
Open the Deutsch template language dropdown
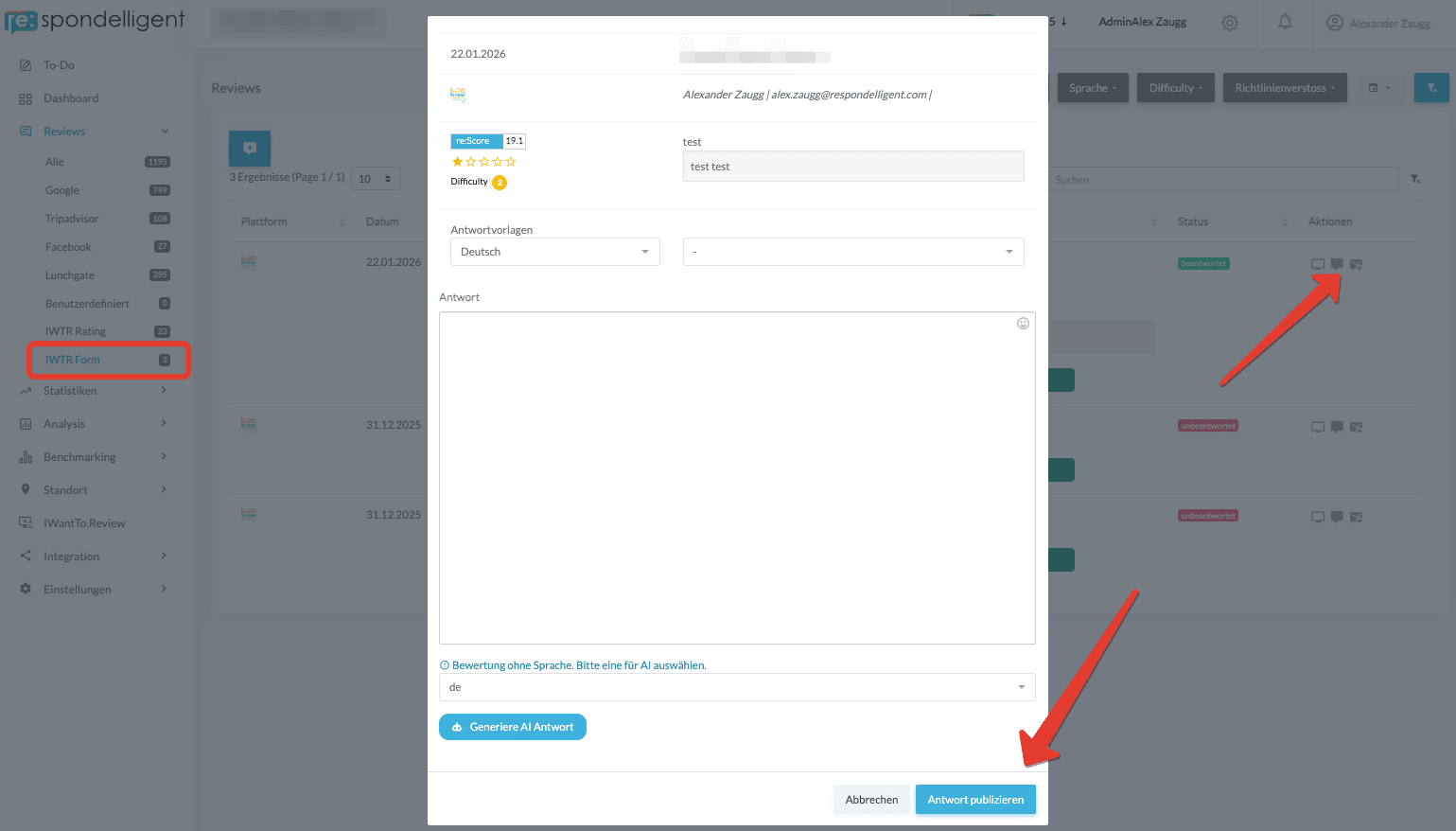554,252
